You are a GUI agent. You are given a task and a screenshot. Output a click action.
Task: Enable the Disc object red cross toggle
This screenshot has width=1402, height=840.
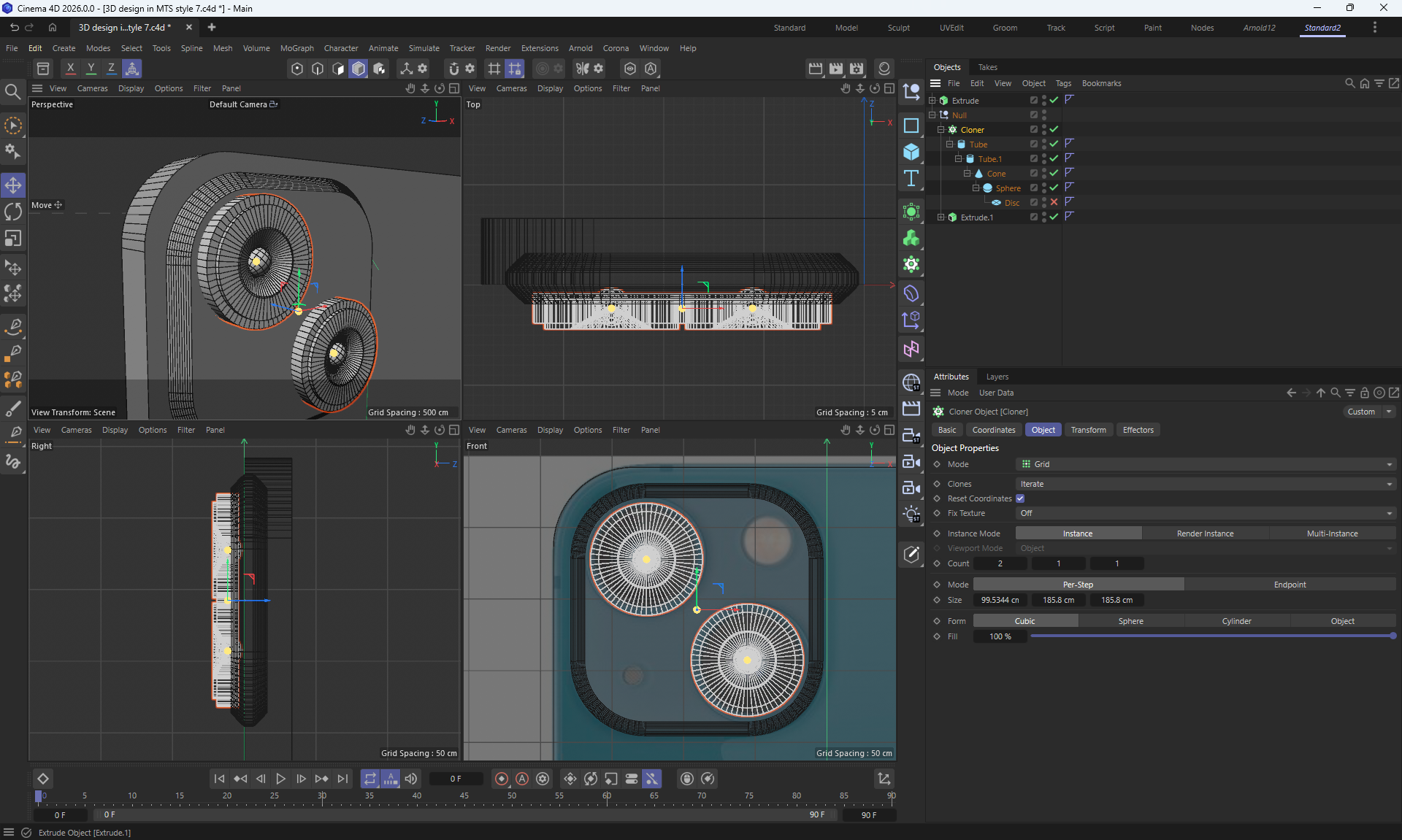tap(1054, 202)
